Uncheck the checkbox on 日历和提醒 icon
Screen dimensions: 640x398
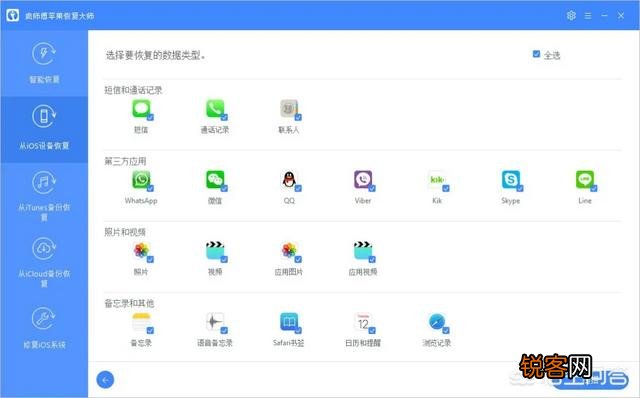(372, 330)
